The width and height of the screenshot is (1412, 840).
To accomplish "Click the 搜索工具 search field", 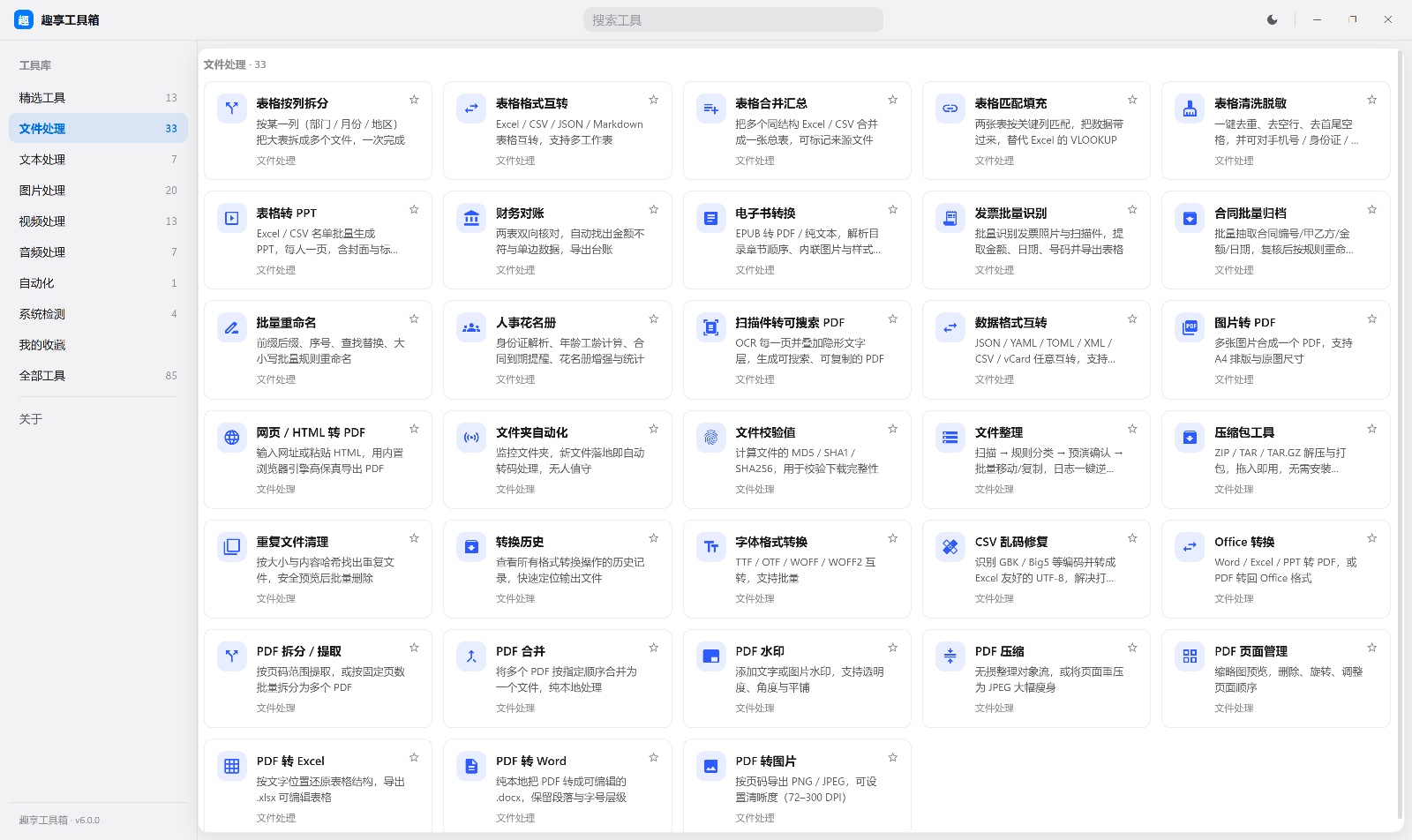I will tap(733, 19).
